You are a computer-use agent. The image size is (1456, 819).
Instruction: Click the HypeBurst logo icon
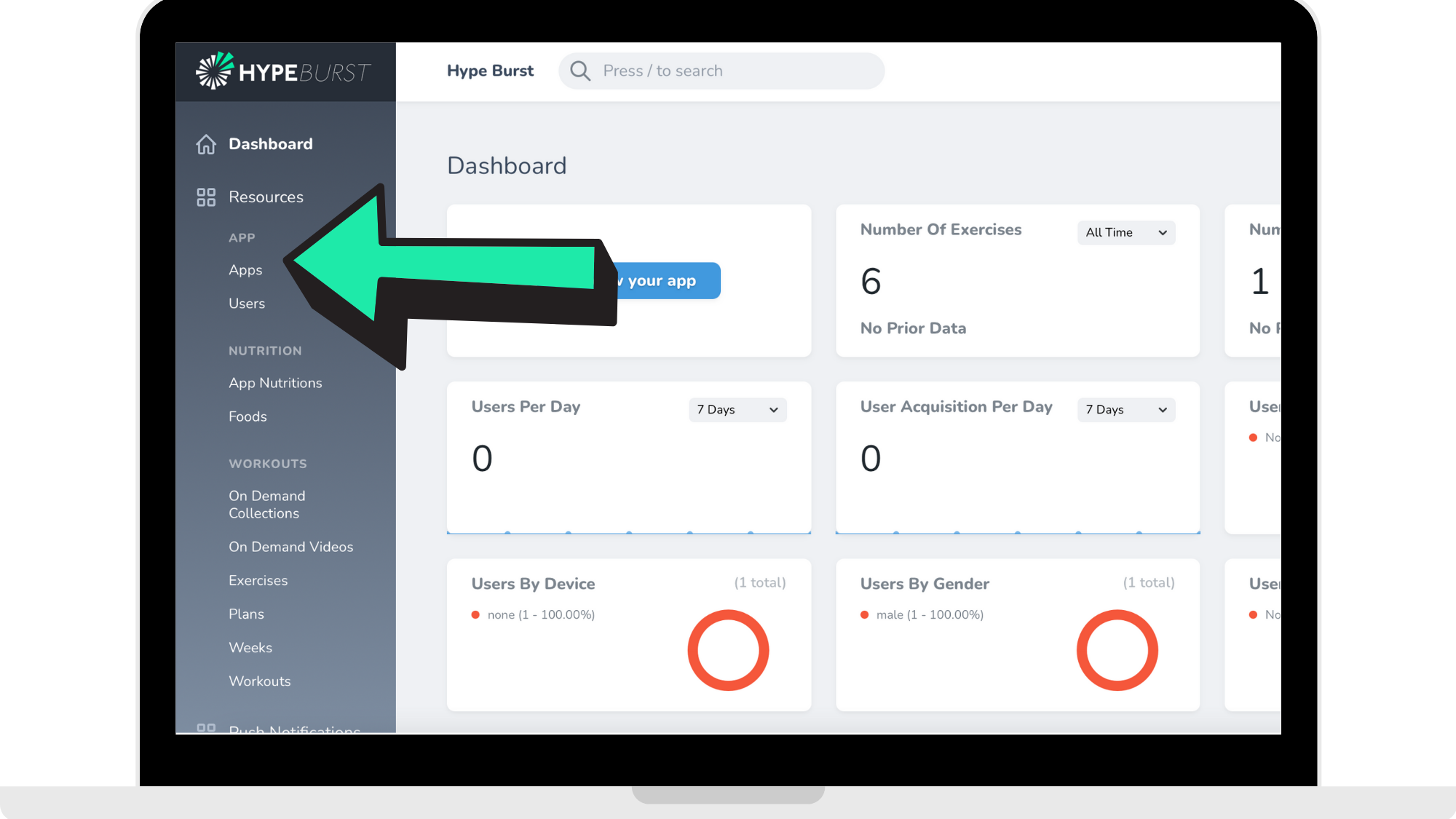214,71
